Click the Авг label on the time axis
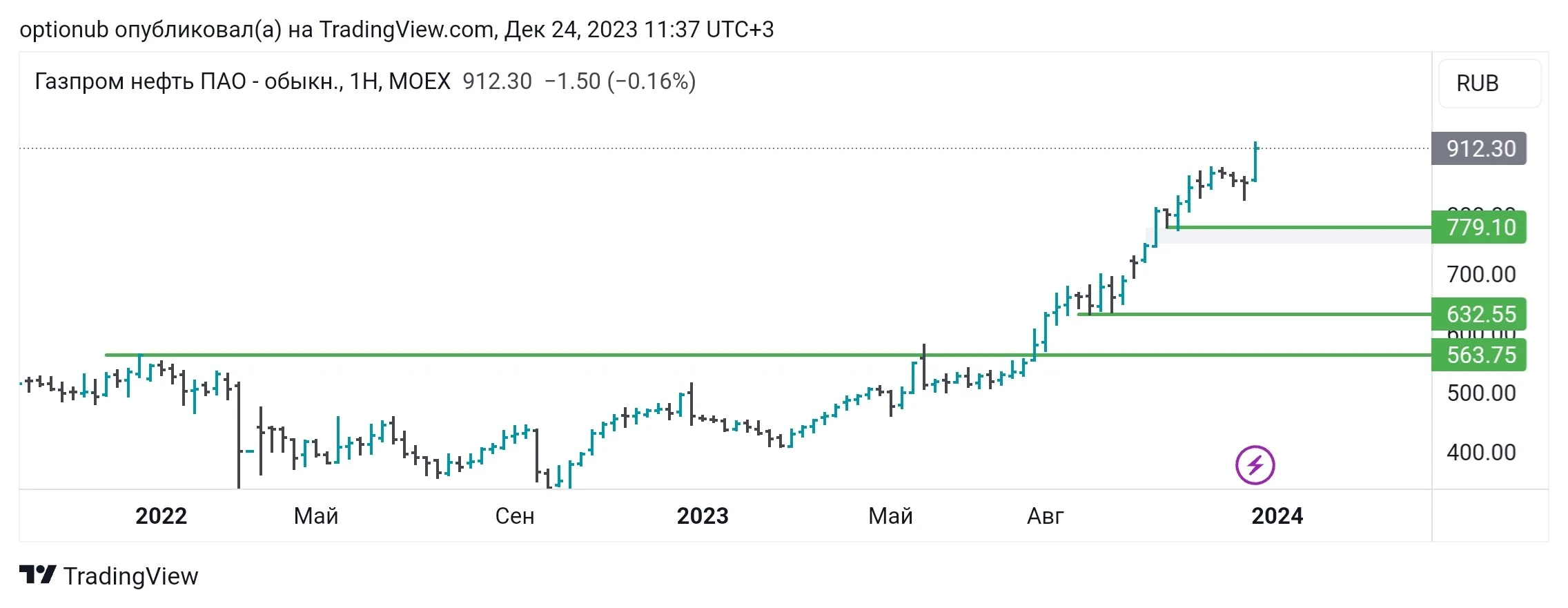 tap(1046, 516)
